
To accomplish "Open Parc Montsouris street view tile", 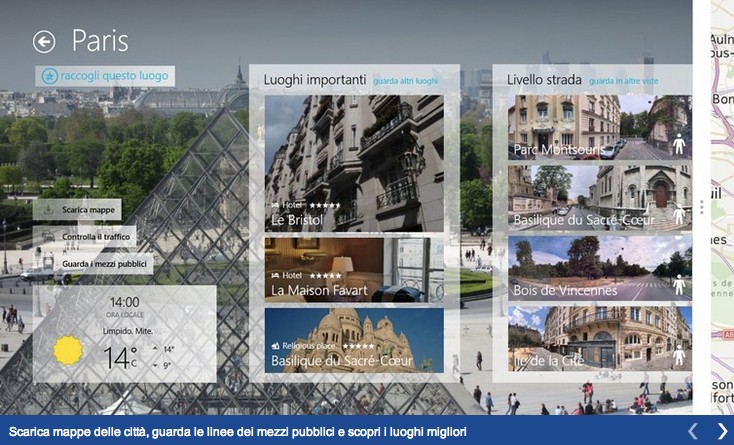I will (x=600, y=128).
